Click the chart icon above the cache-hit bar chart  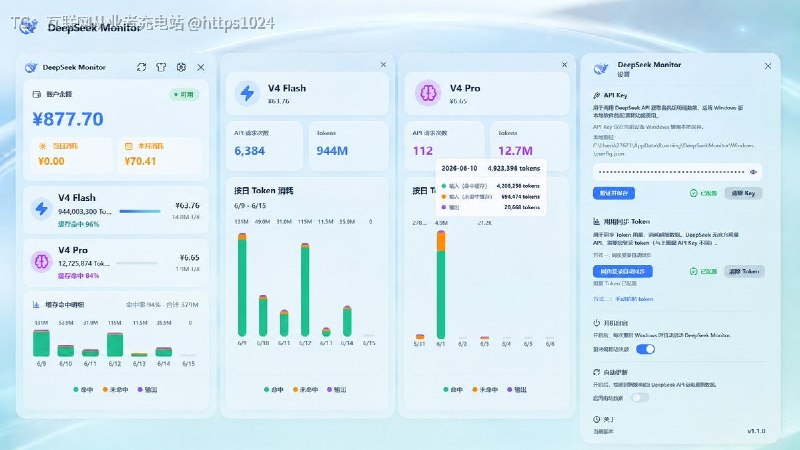click(x=36, y=305)
